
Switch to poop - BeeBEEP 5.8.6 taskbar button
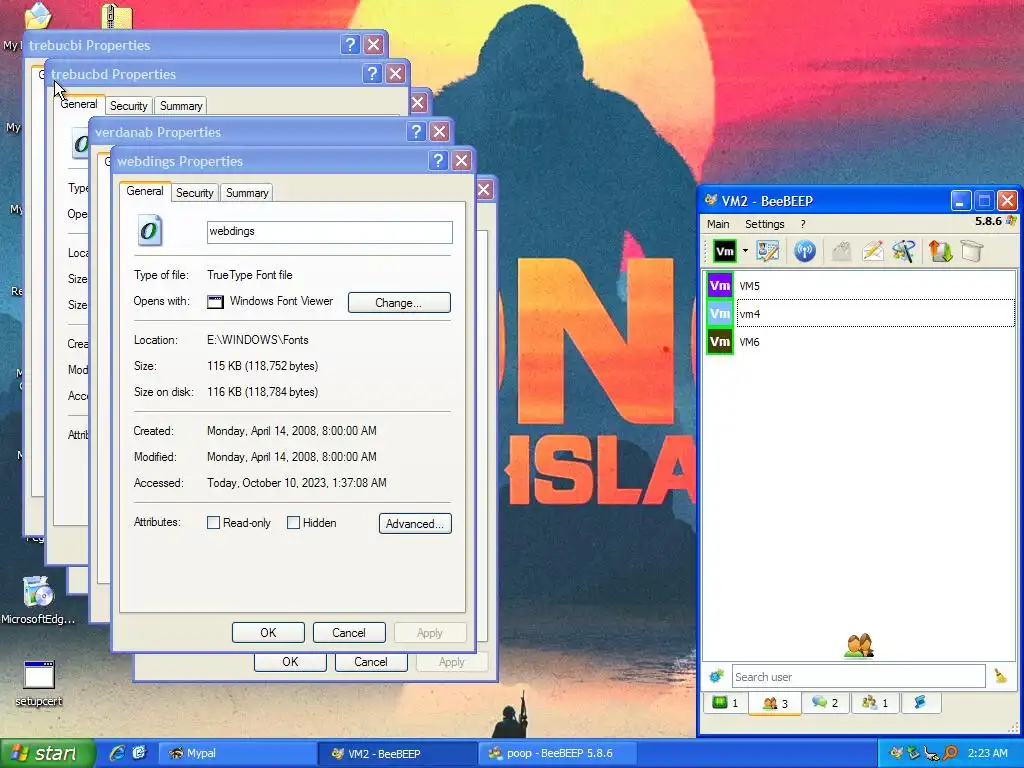[x=558, y=753]
